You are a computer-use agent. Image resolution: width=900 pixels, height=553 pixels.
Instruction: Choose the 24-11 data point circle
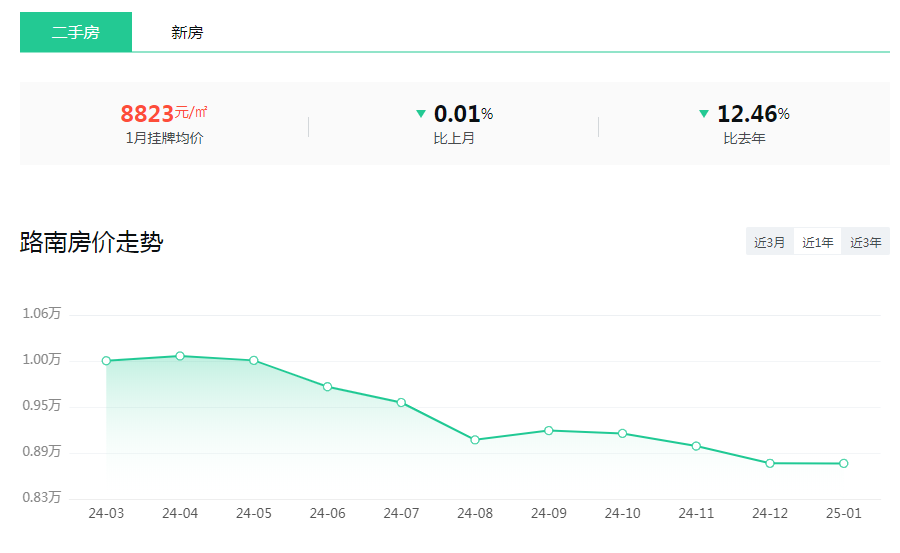click(696, 446)
